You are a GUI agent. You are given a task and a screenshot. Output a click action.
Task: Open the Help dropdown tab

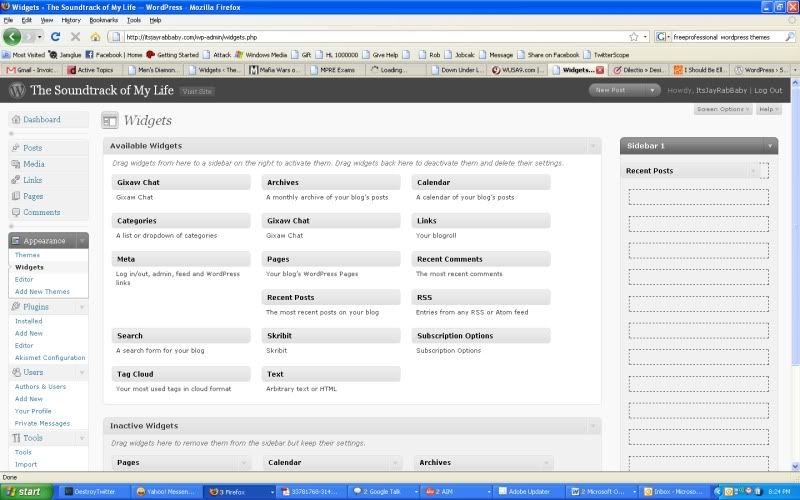coord(768,109)
